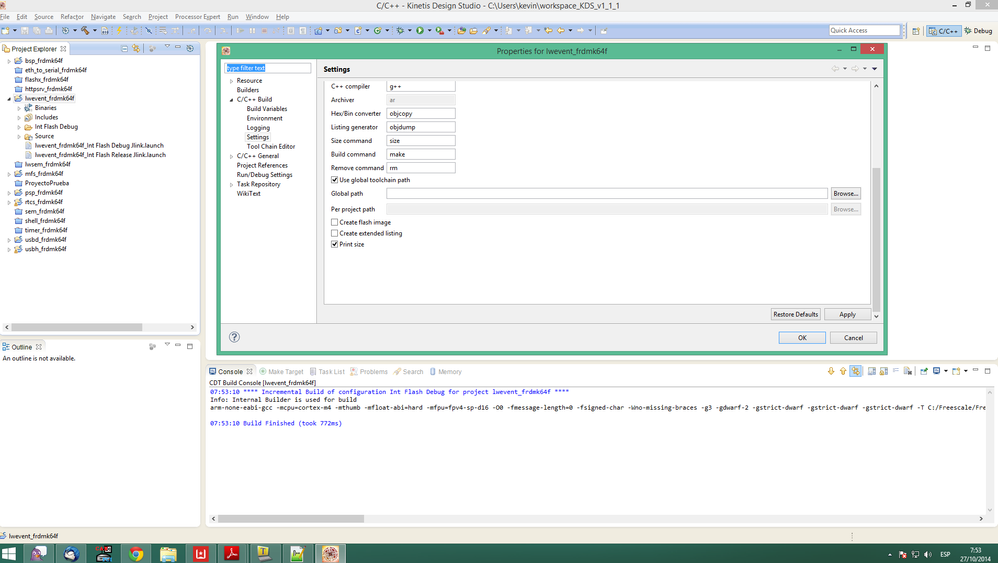Switch to the Task List tab
The image size is (998, 563).
[x=327, y=372]
